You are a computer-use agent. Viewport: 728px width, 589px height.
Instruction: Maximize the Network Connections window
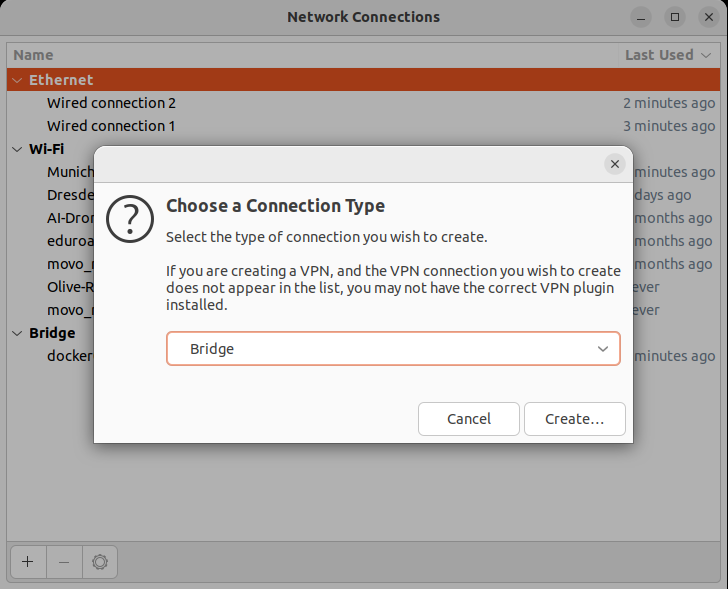pyautogui.click(x=675, y=17)
